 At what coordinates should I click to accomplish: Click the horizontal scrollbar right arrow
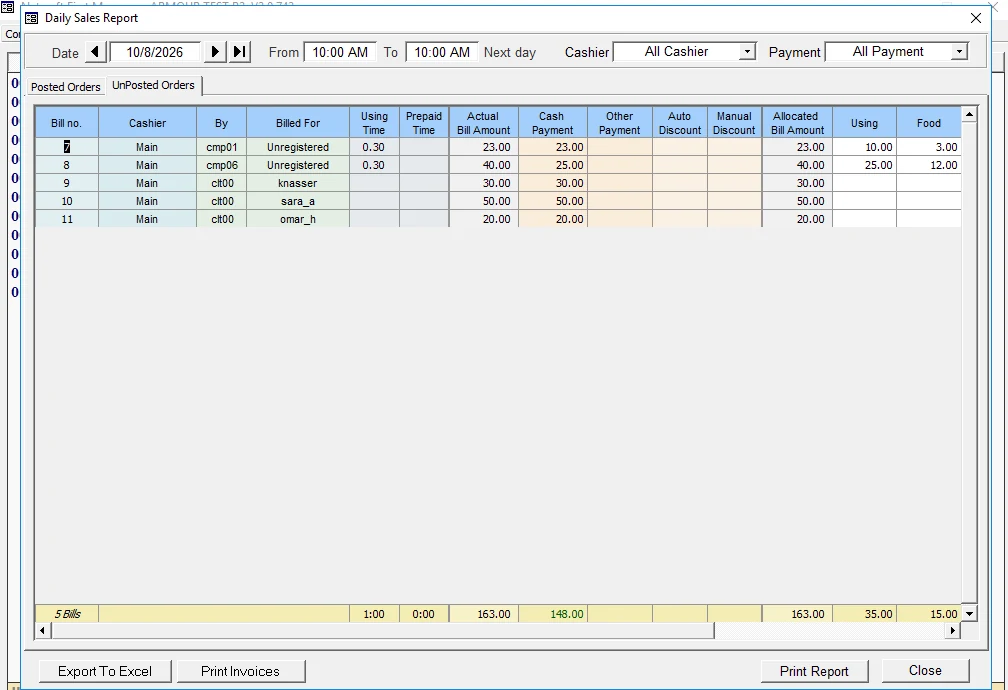953,631
